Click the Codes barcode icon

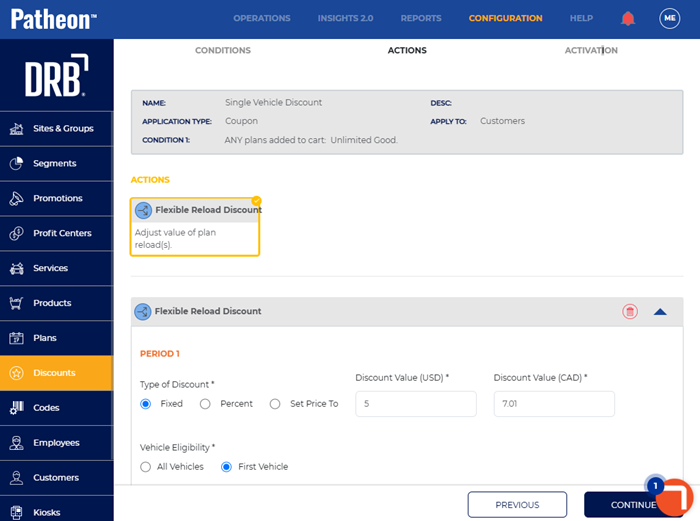tap(17, 408)
